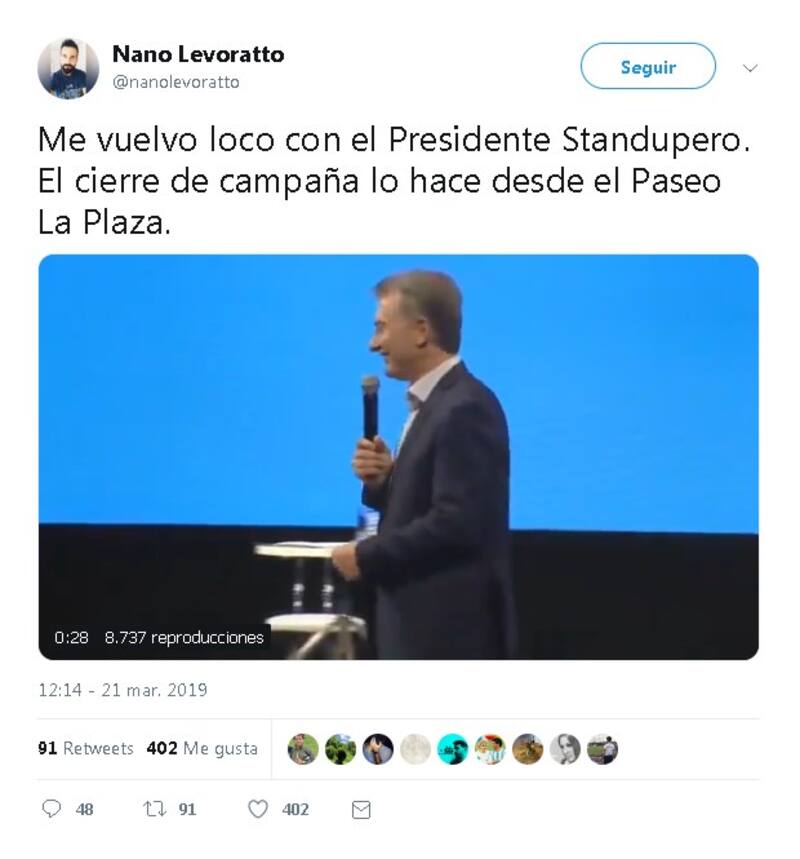
Task: Click the last liker avatar in row
Action: coord(602,749)
